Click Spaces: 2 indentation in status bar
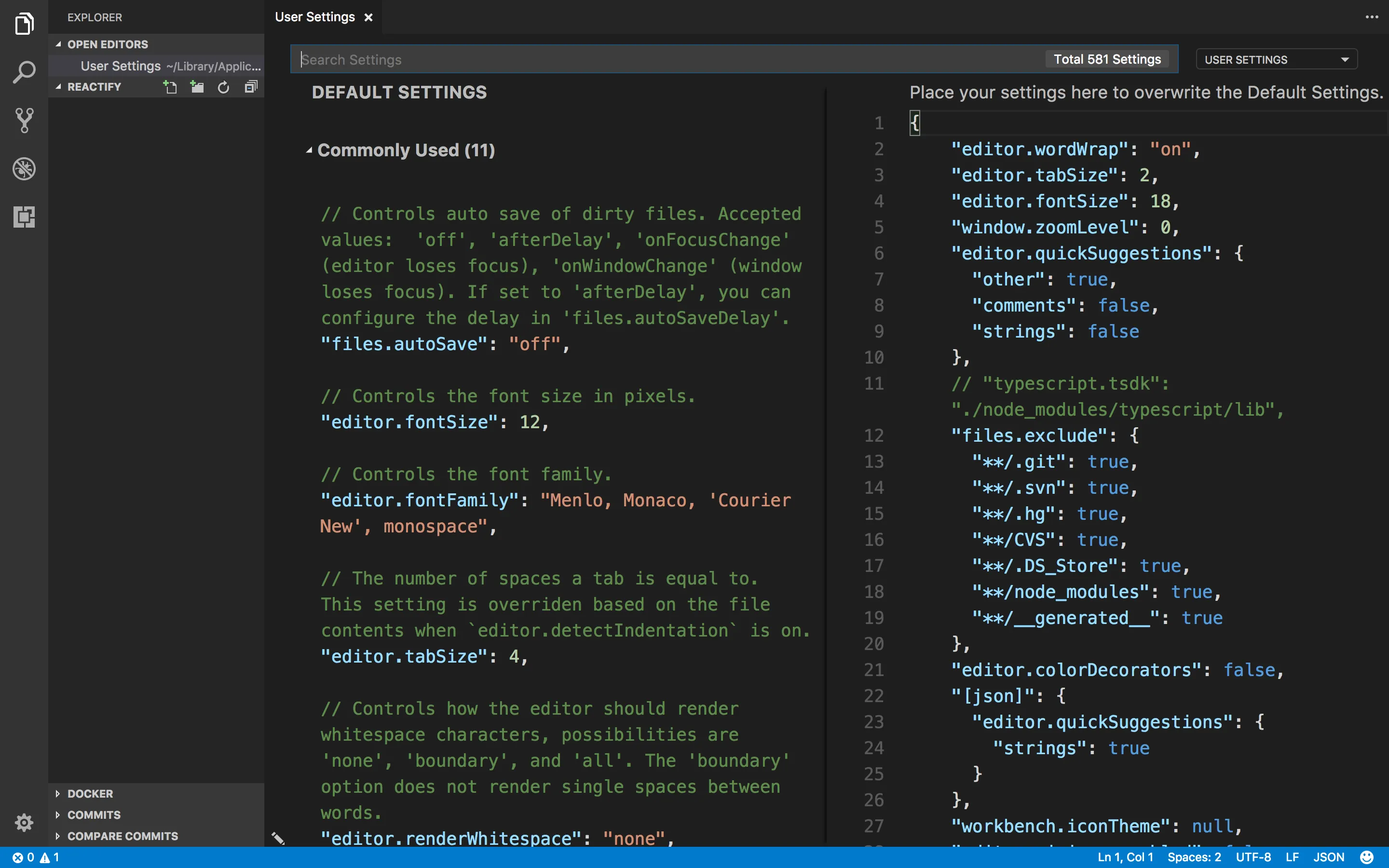1389x868 pixels. (1194, 857)
